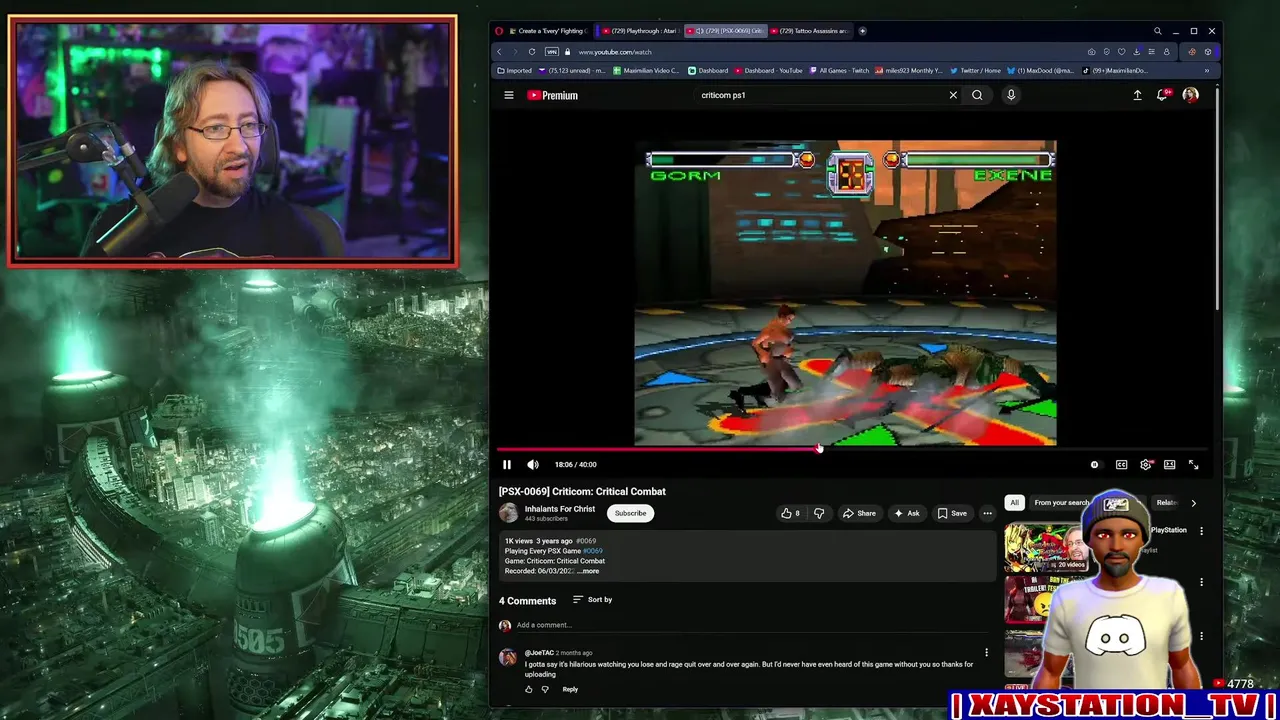Clear the 'criticom ps1' search text

click(x=953, y=95)
